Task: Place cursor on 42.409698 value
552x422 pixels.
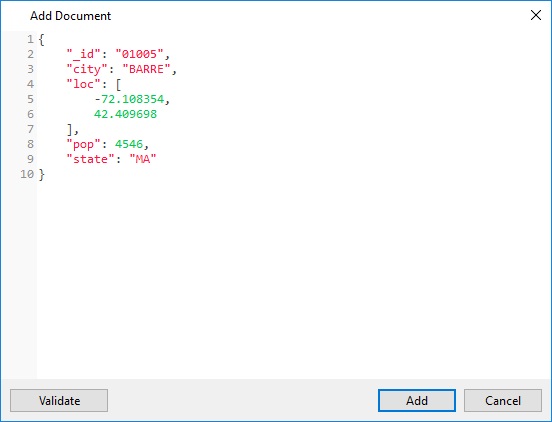Action: tap(125, 114)
